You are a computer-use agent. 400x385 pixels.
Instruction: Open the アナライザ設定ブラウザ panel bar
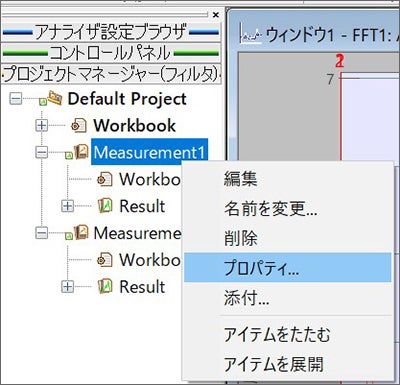[111, 32]
